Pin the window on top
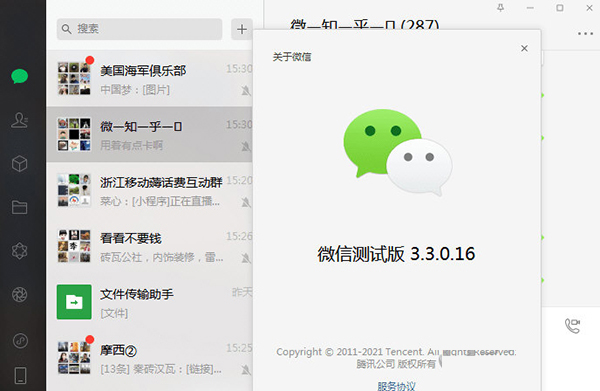 click(501, 8)
